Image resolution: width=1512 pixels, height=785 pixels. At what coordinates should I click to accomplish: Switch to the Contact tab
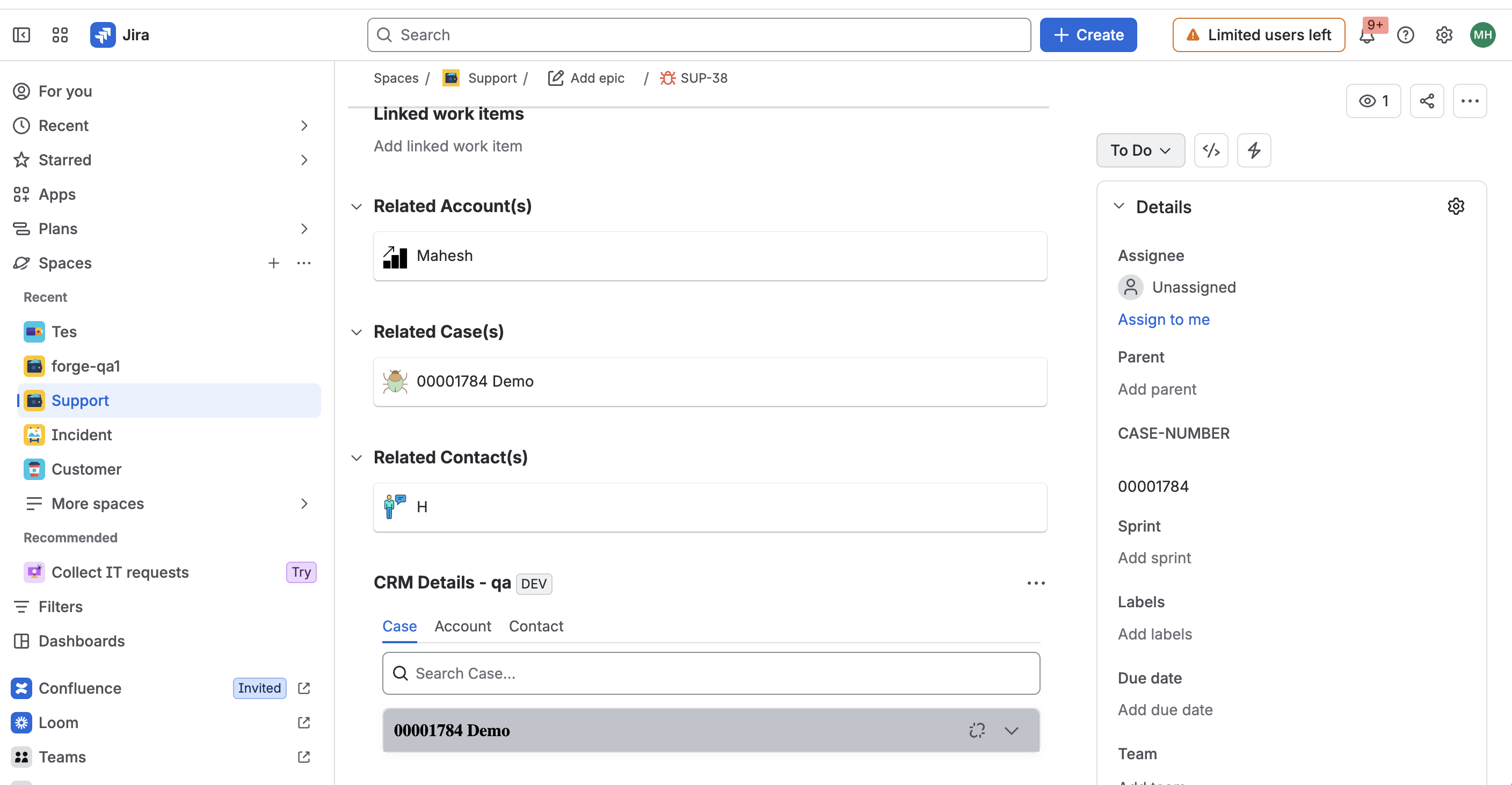536,627
